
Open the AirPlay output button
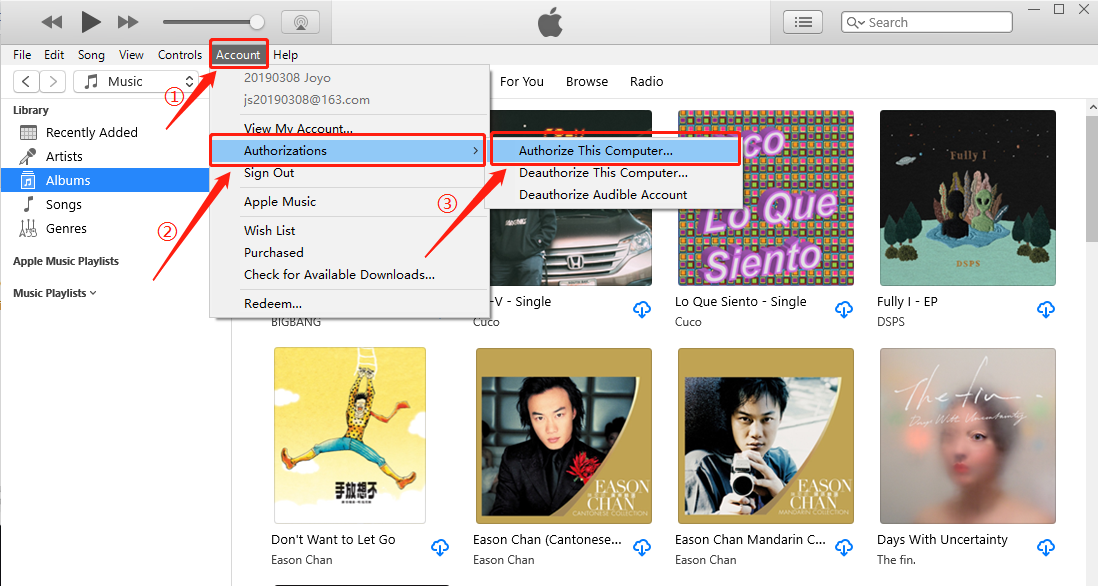click(x=300, y=22)
